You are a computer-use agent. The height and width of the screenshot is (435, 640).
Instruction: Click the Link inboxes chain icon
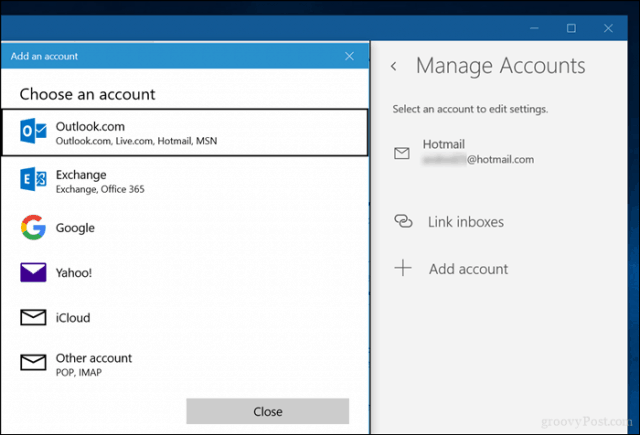[403, 221]
